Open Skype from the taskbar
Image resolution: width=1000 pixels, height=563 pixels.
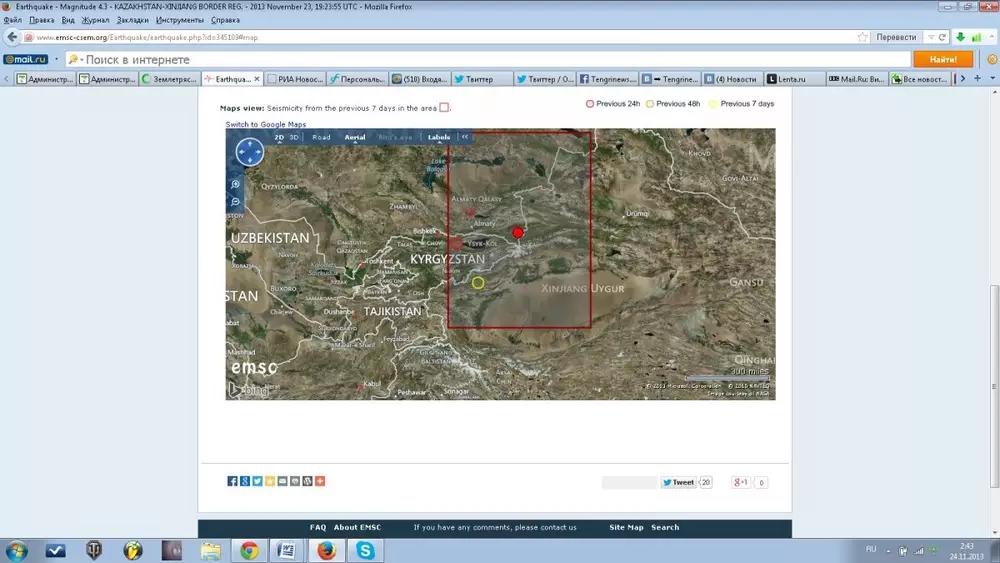click(x=366, y=550)
